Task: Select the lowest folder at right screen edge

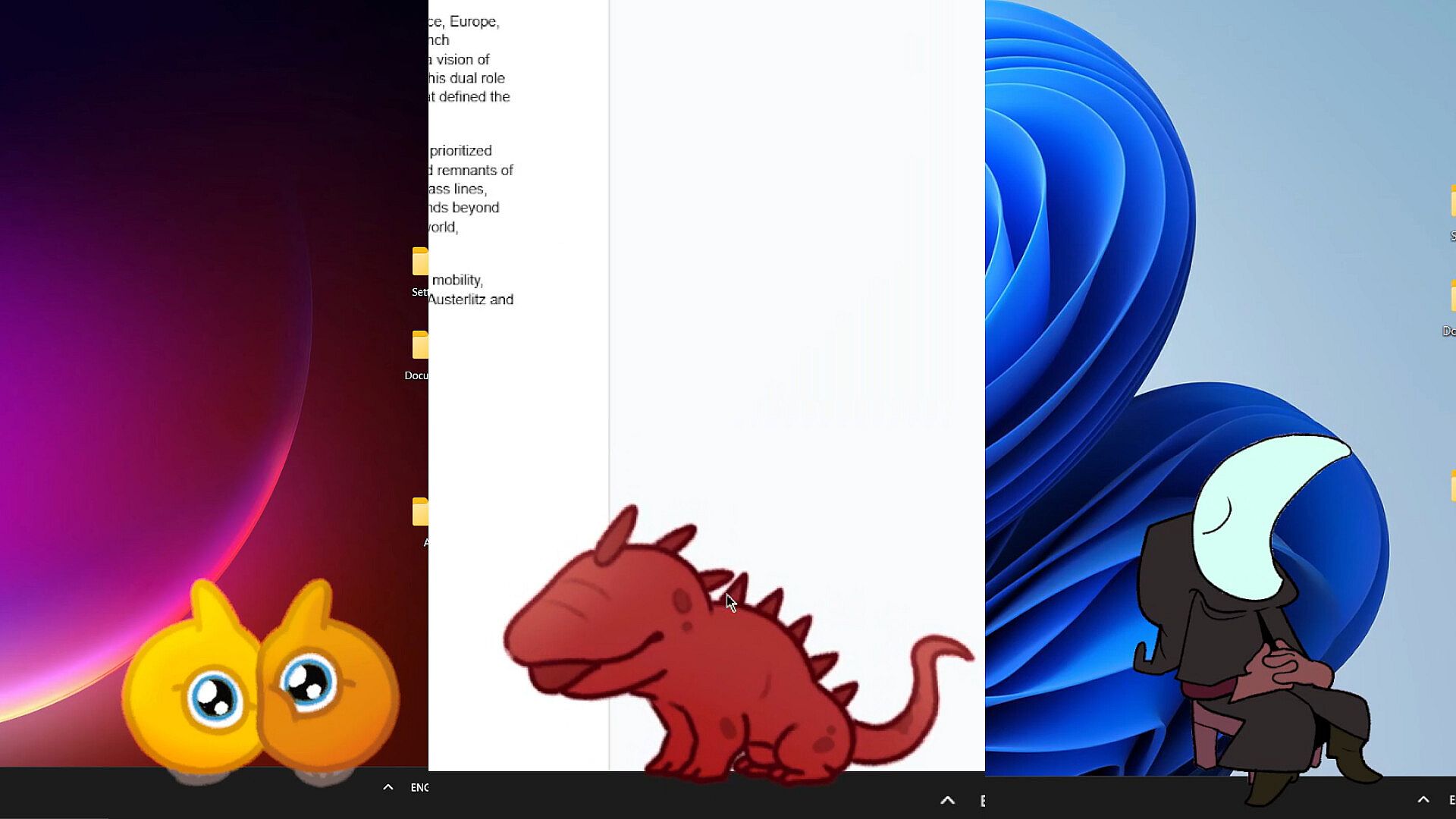Action: [1452, 485]
